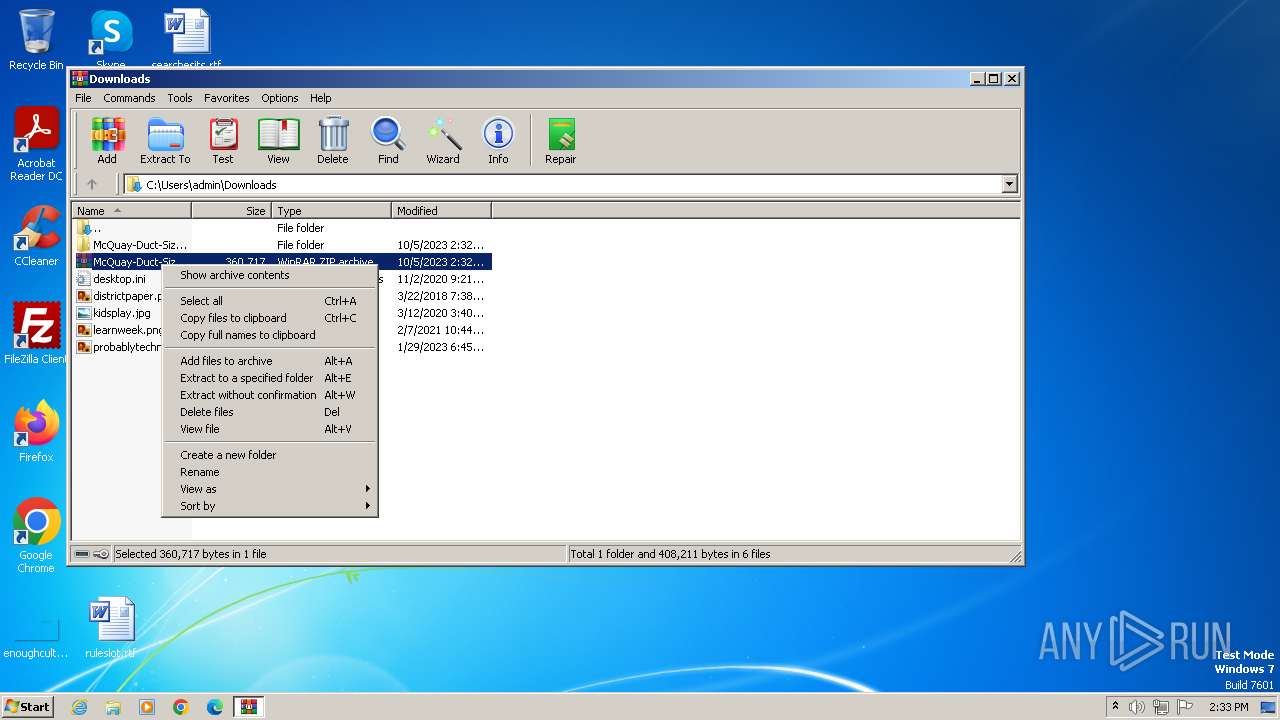Open Chrome from taskbar
Image resolution: width=1280 pixels, height=720 pixels.
tap(181, 707)
